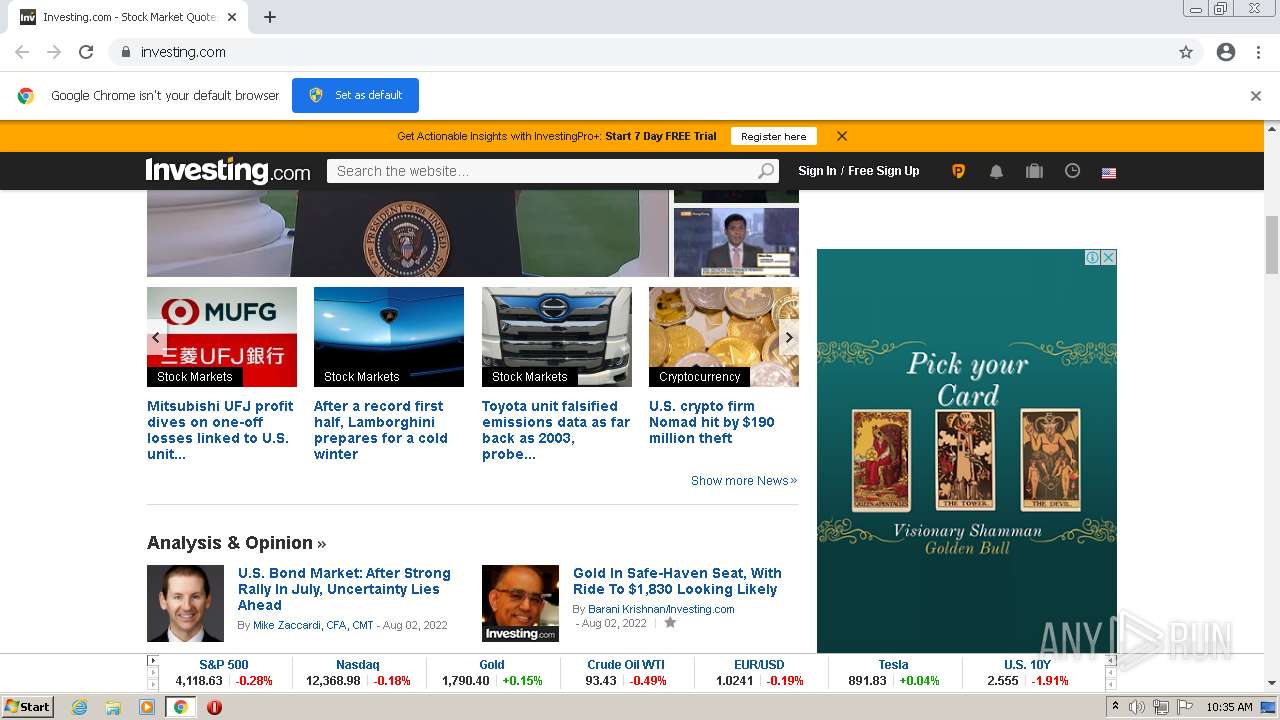1280x720 pixels.
Task: Open author Barani Krishnan link
Action: pyautogui.click(x=661, y=609)
